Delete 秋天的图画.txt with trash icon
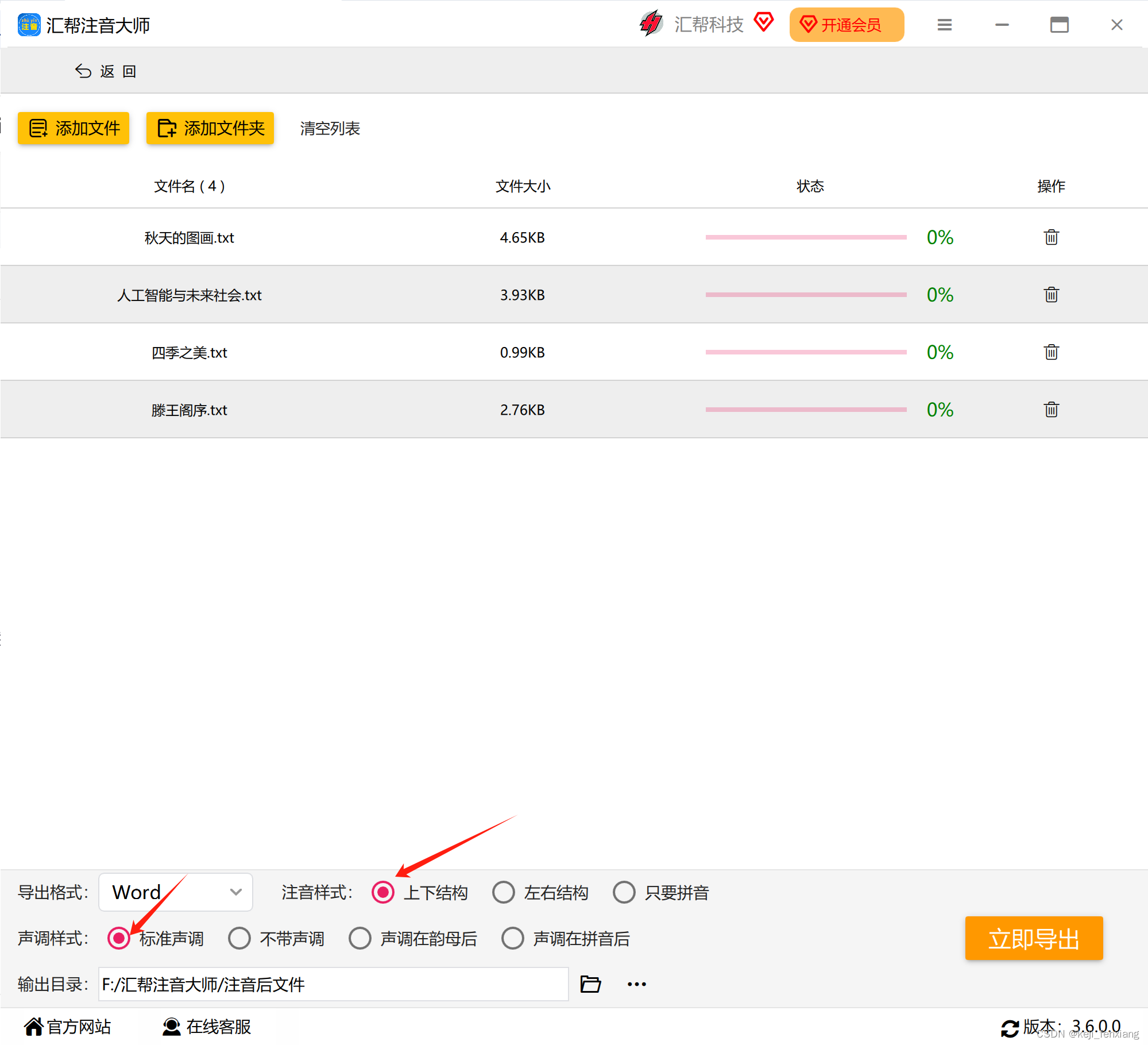 1051,237
